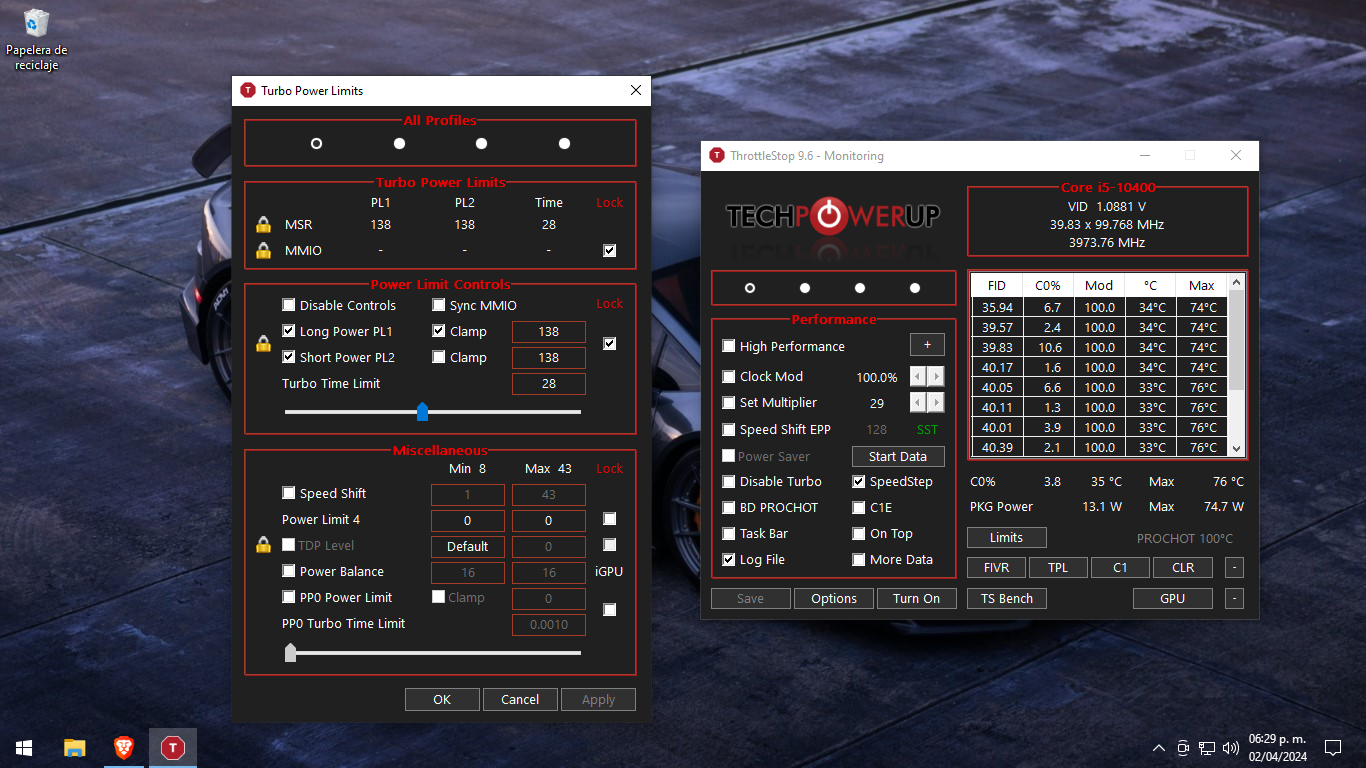This screenshot has height=768, width=1366.
Task: Open the notification center icon
Action: click(x=1332, y=747)
